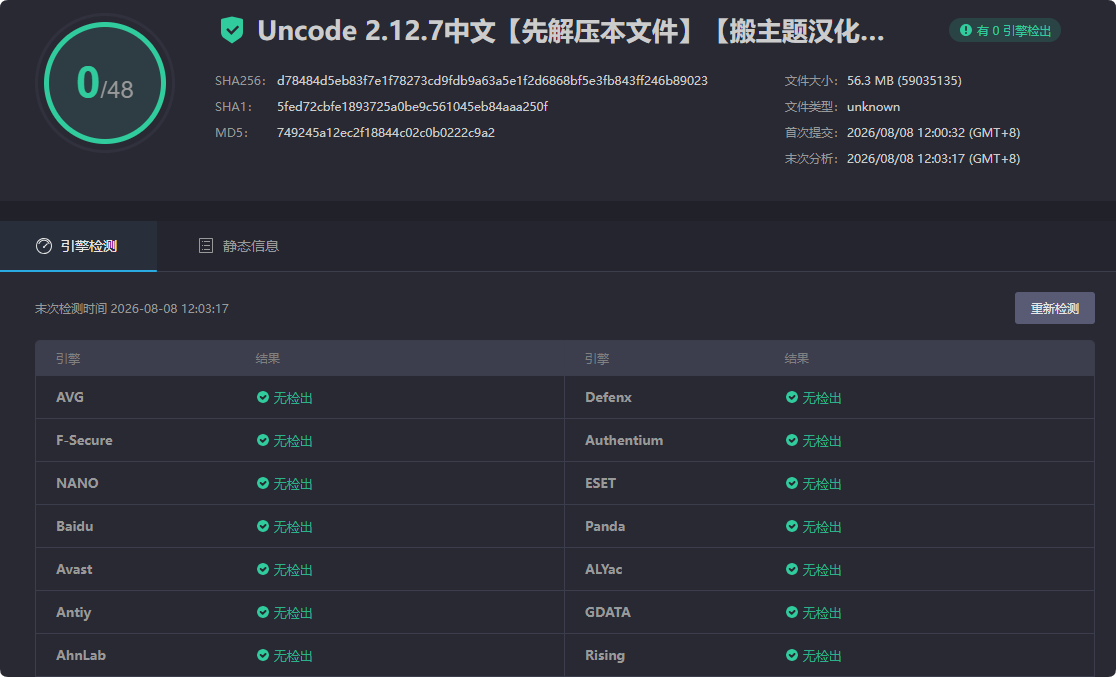Image resolution: width=1116 pixels, height=677 pixels.
Task: Click the green check icon in F-Secure row
Action: (263, 441)
